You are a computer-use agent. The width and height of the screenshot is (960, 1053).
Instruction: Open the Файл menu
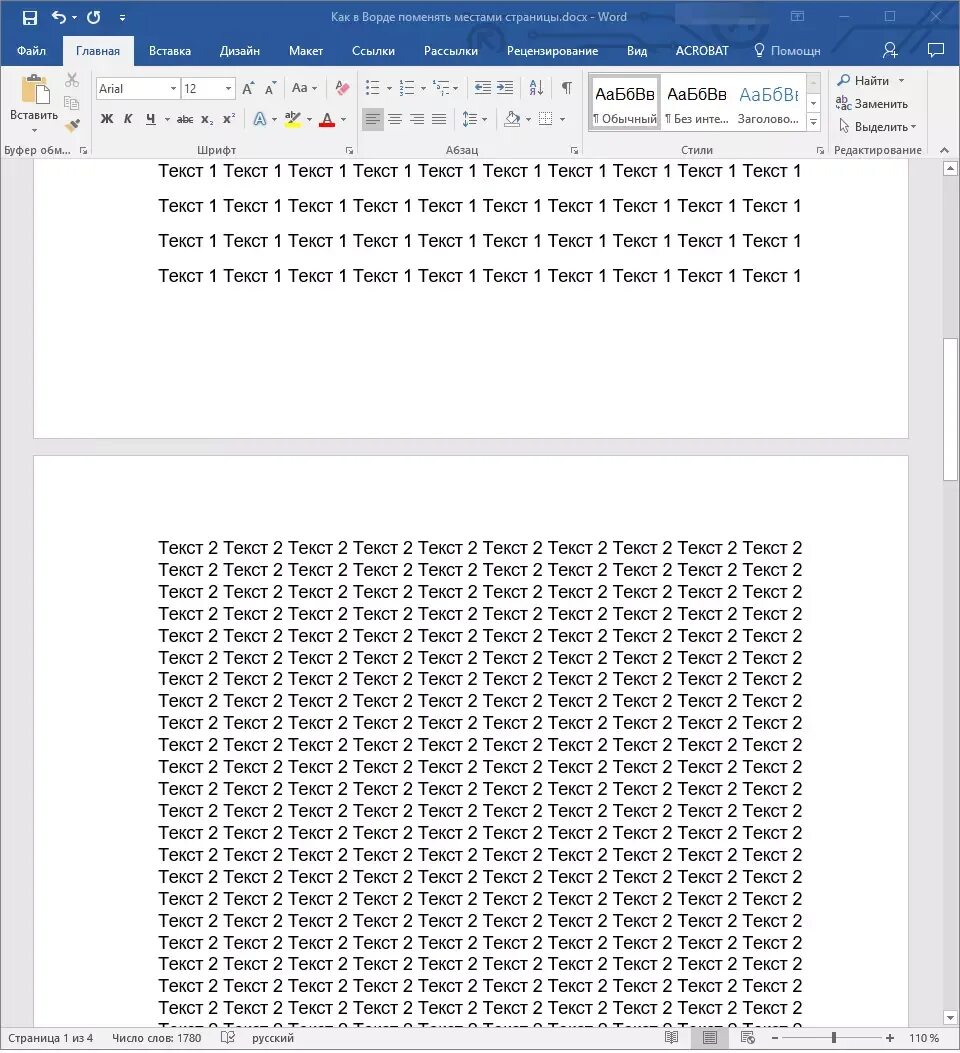(31, 51)
